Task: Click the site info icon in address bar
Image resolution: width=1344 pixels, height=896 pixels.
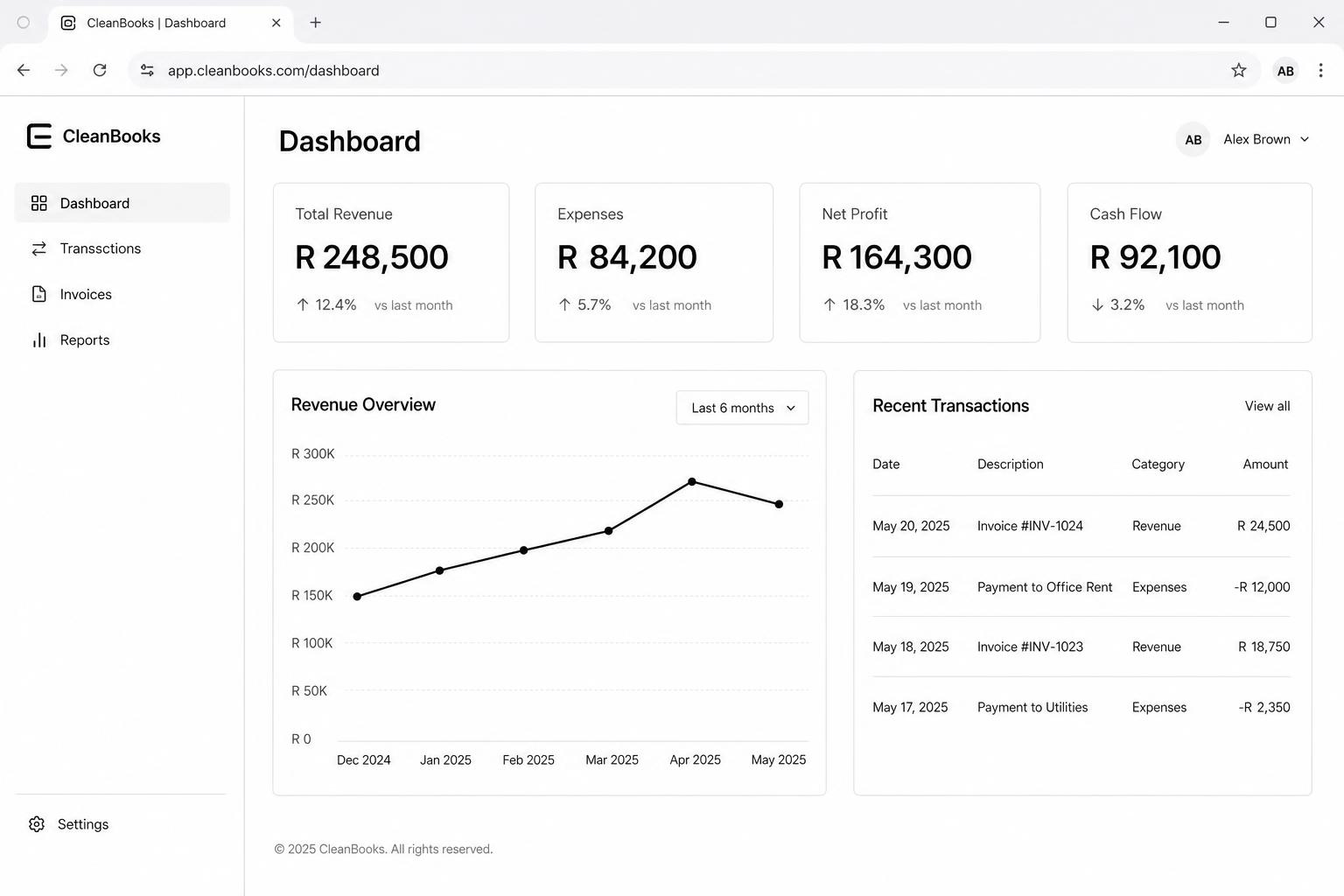Action: pyautogui.click(x=147, y=70)
